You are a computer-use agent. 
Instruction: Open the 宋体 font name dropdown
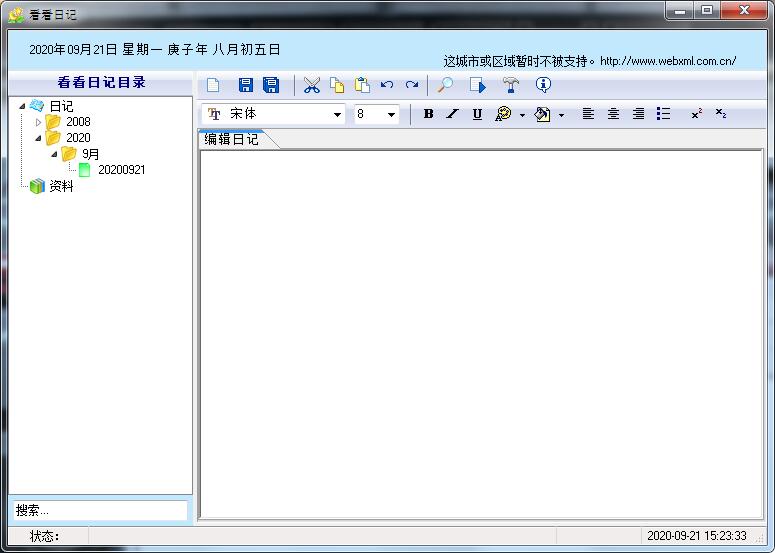337,115
